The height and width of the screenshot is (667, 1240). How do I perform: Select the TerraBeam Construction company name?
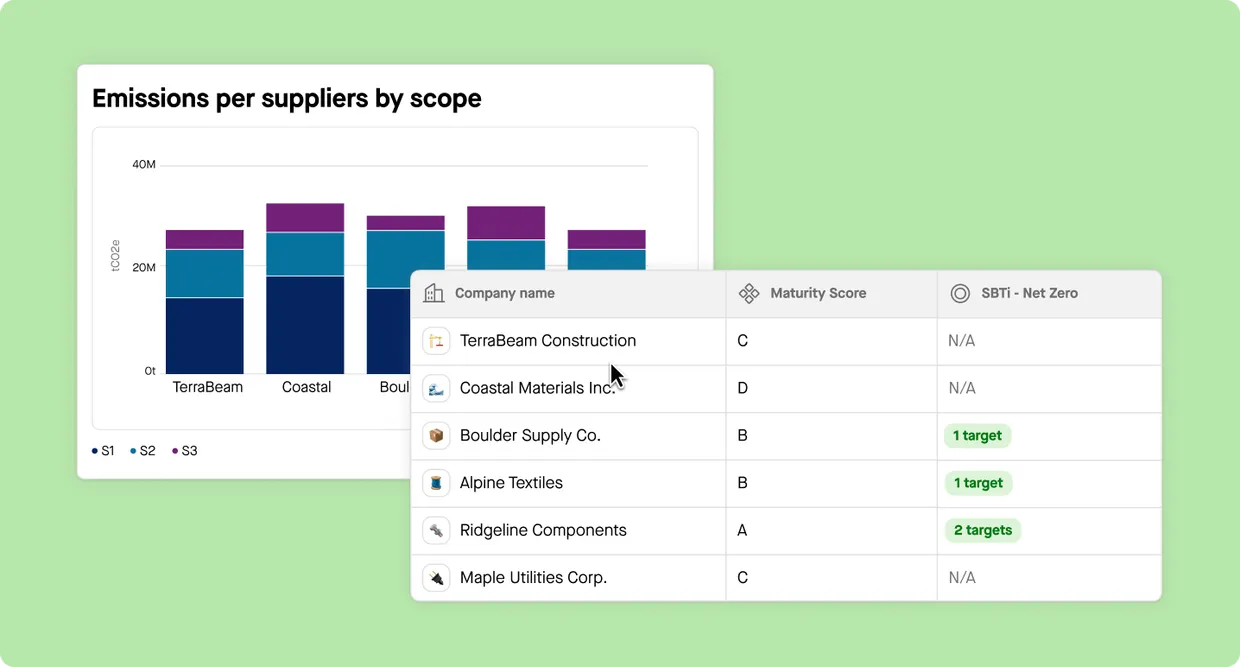547,341
